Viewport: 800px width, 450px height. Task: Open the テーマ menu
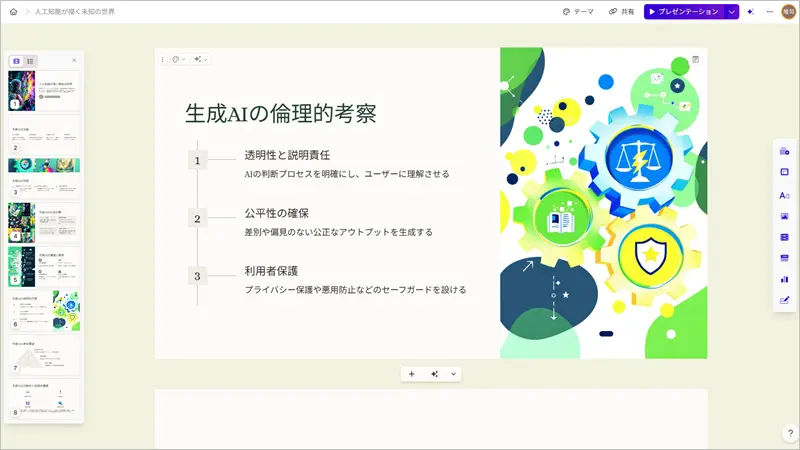[578, 12]
